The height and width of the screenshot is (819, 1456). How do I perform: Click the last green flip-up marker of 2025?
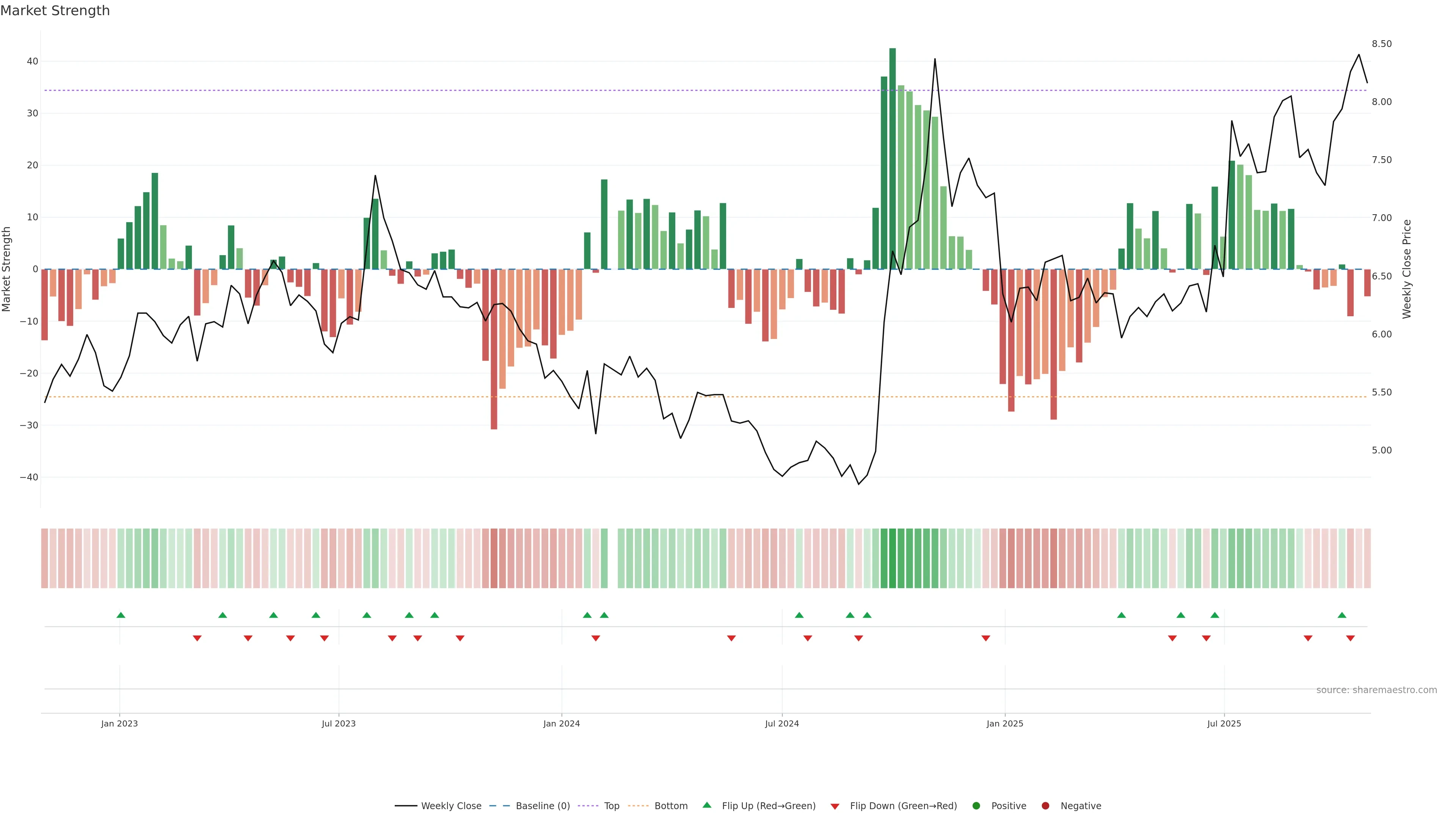point(1342,615)
